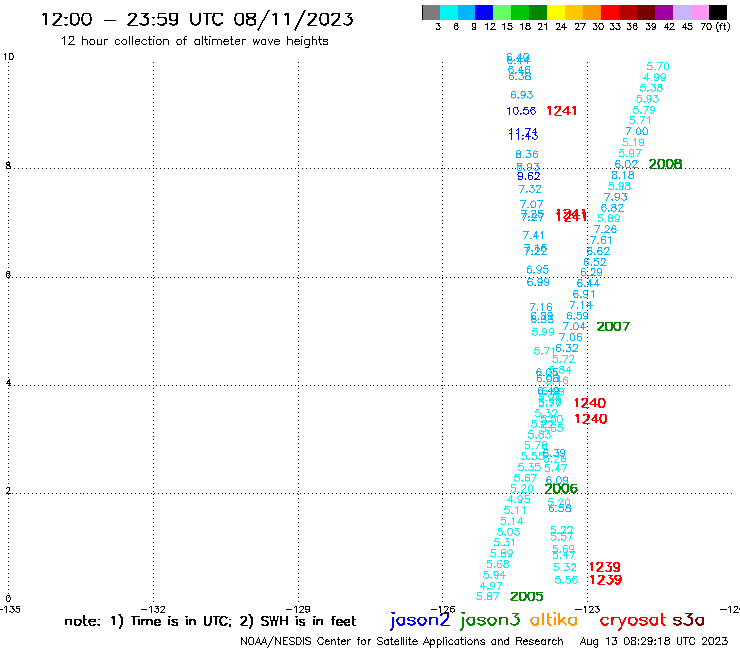Screen dimensions: 740x650
Task: Click the '7.93' wave height value
Action: click(616, 197)
